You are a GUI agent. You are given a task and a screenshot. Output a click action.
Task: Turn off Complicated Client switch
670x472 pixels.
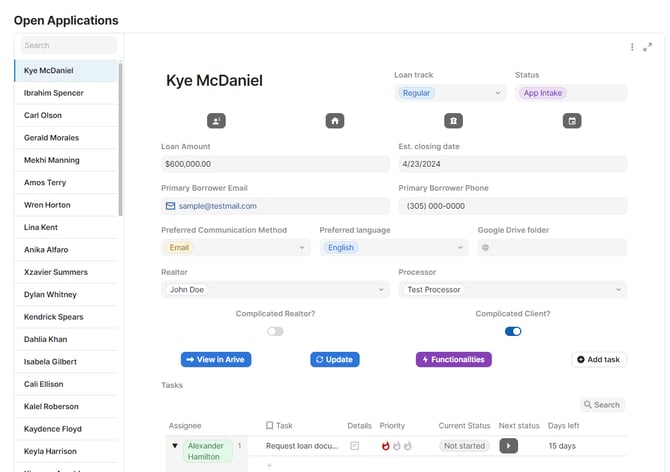click(513, 331)
